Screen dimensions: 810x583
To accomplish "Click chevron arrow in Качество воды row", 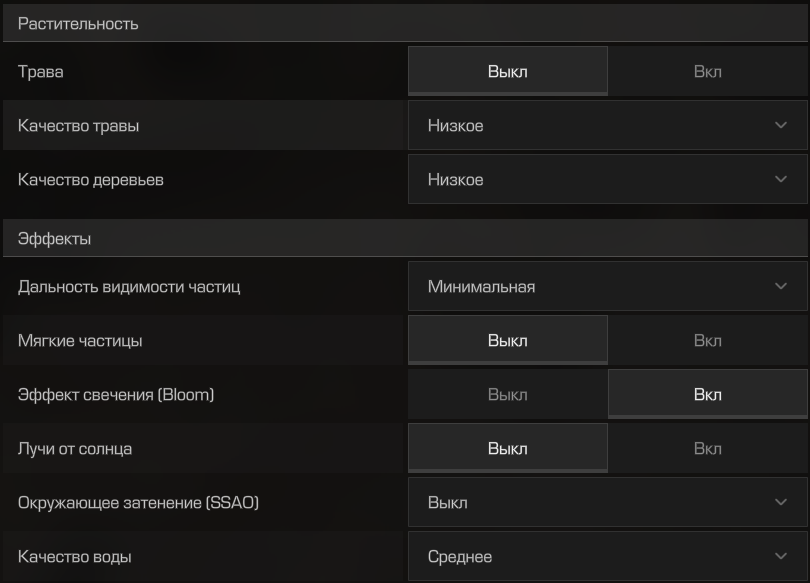I will pyautogui.click(x=781, y=556).
